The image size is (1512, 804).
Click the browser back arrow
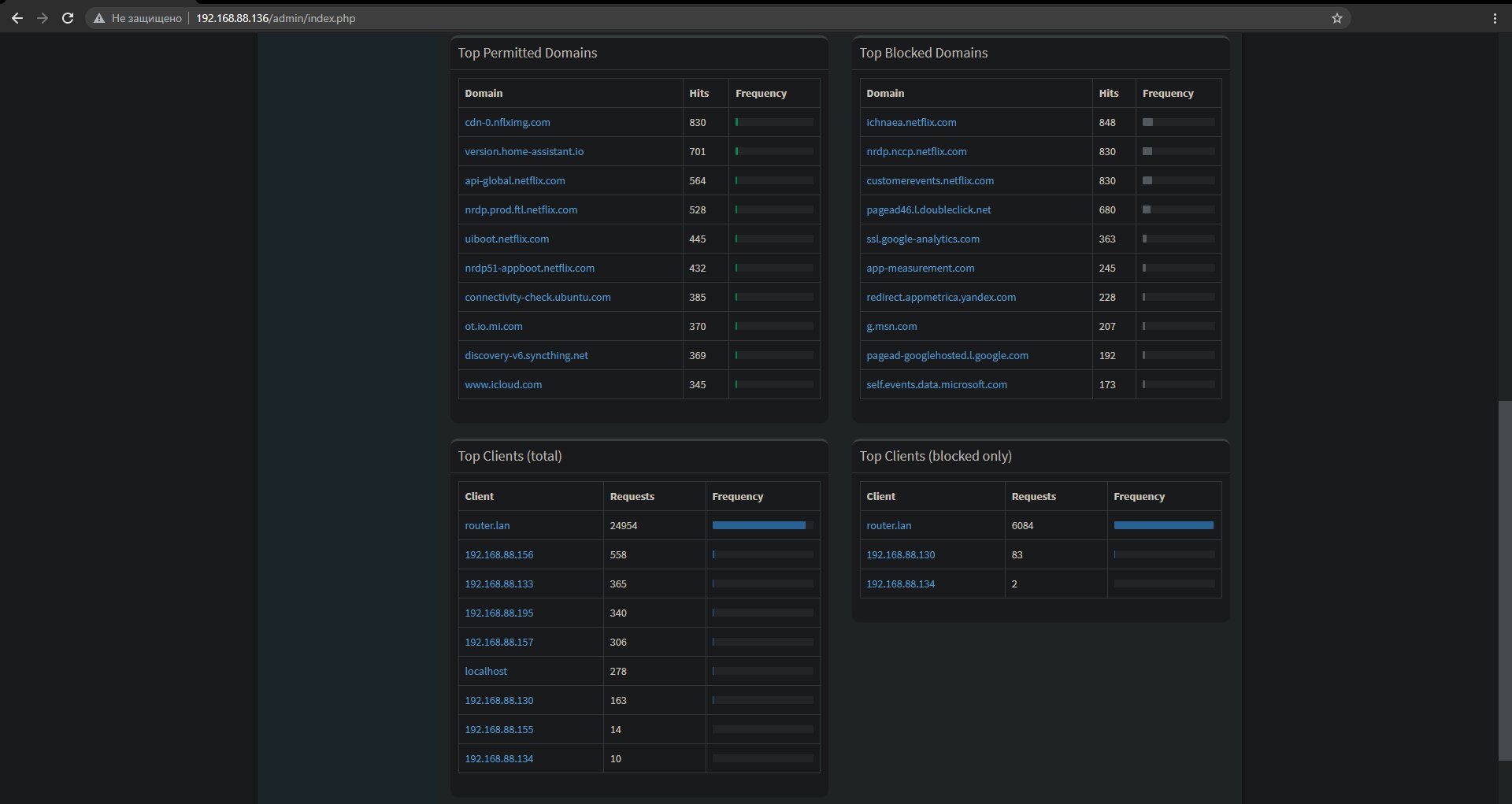coord(17,18)
